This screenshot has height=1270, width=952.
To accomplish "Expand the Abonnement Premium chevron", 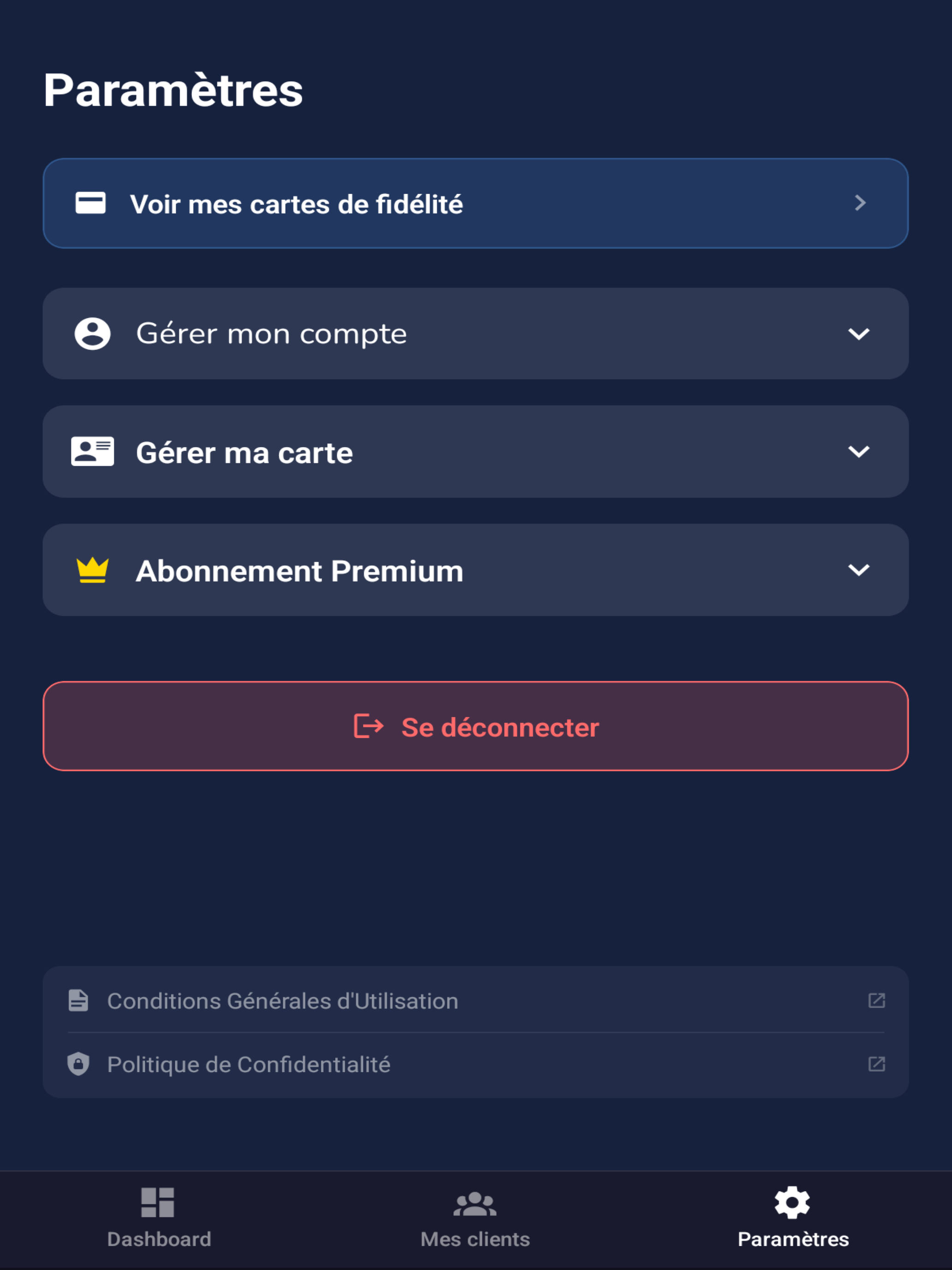I will 859,570.
